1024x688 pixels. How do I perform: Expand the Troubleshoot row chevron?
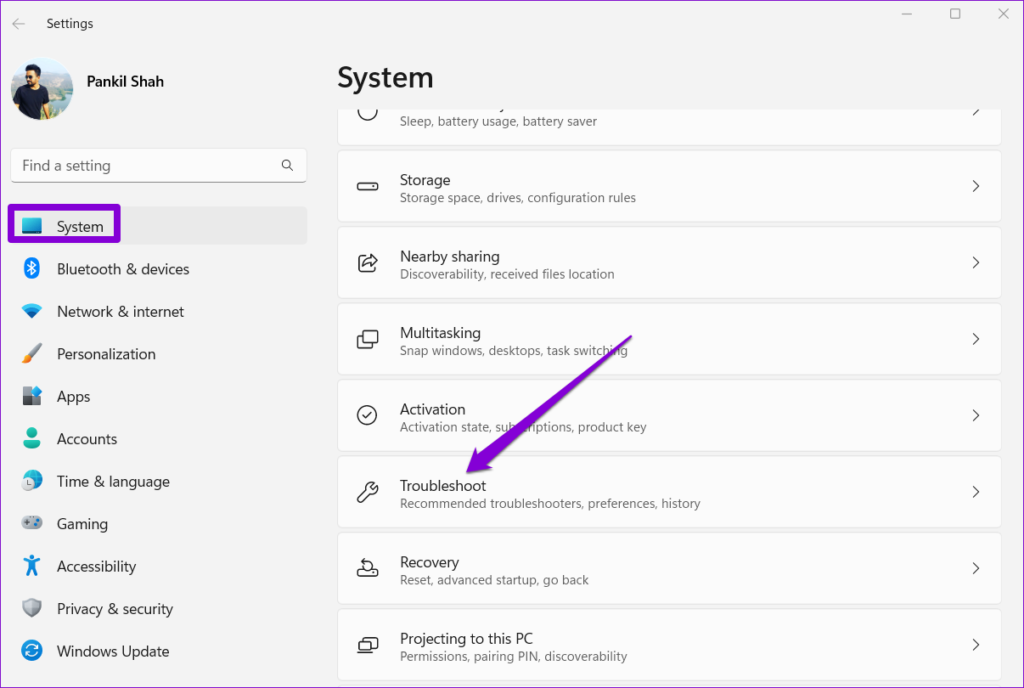click(x=976, y=492)
